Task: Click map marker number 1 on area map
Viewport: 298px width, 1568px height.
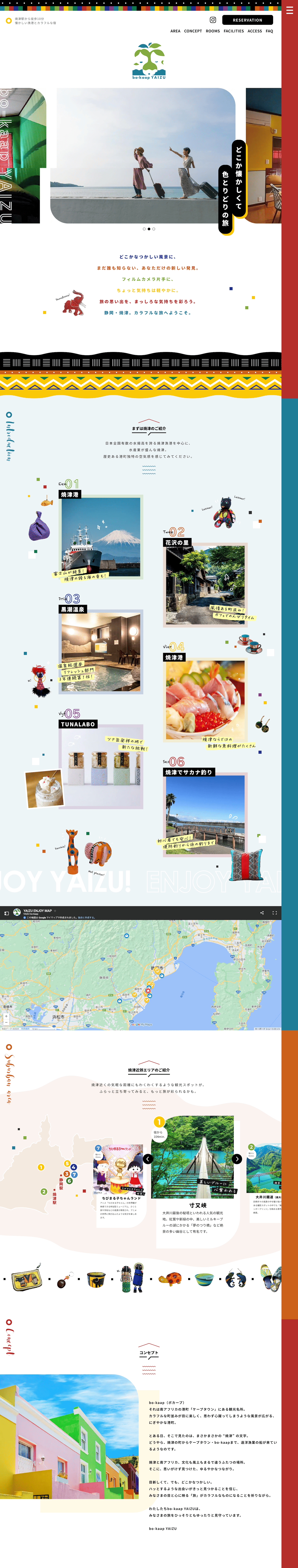Action: [x=41, y=1167]
